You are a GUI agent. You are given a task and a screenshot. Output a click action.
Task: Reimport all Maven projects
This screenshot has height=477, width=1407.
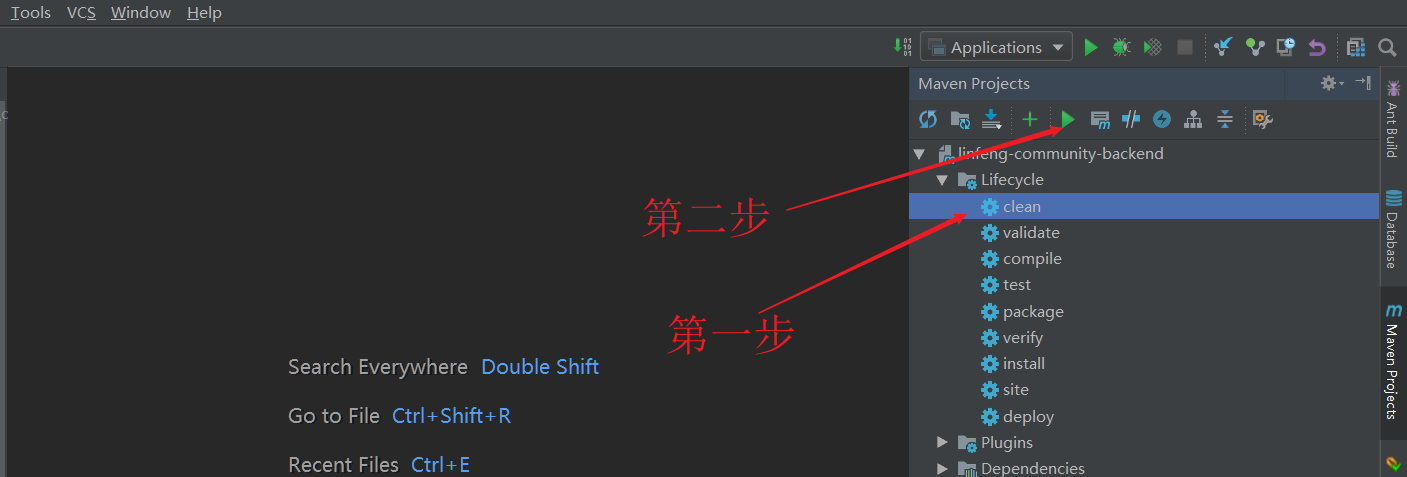click(928, 120)
